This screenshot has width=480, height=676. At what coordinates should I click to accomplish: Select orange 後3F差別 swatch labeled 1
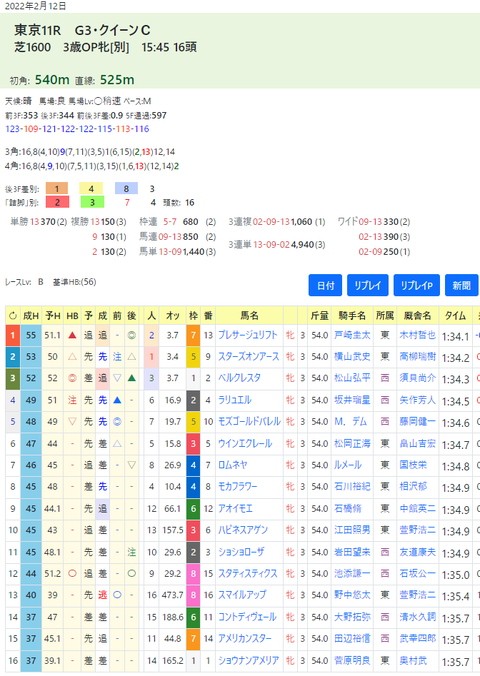(x=56, y=188)
